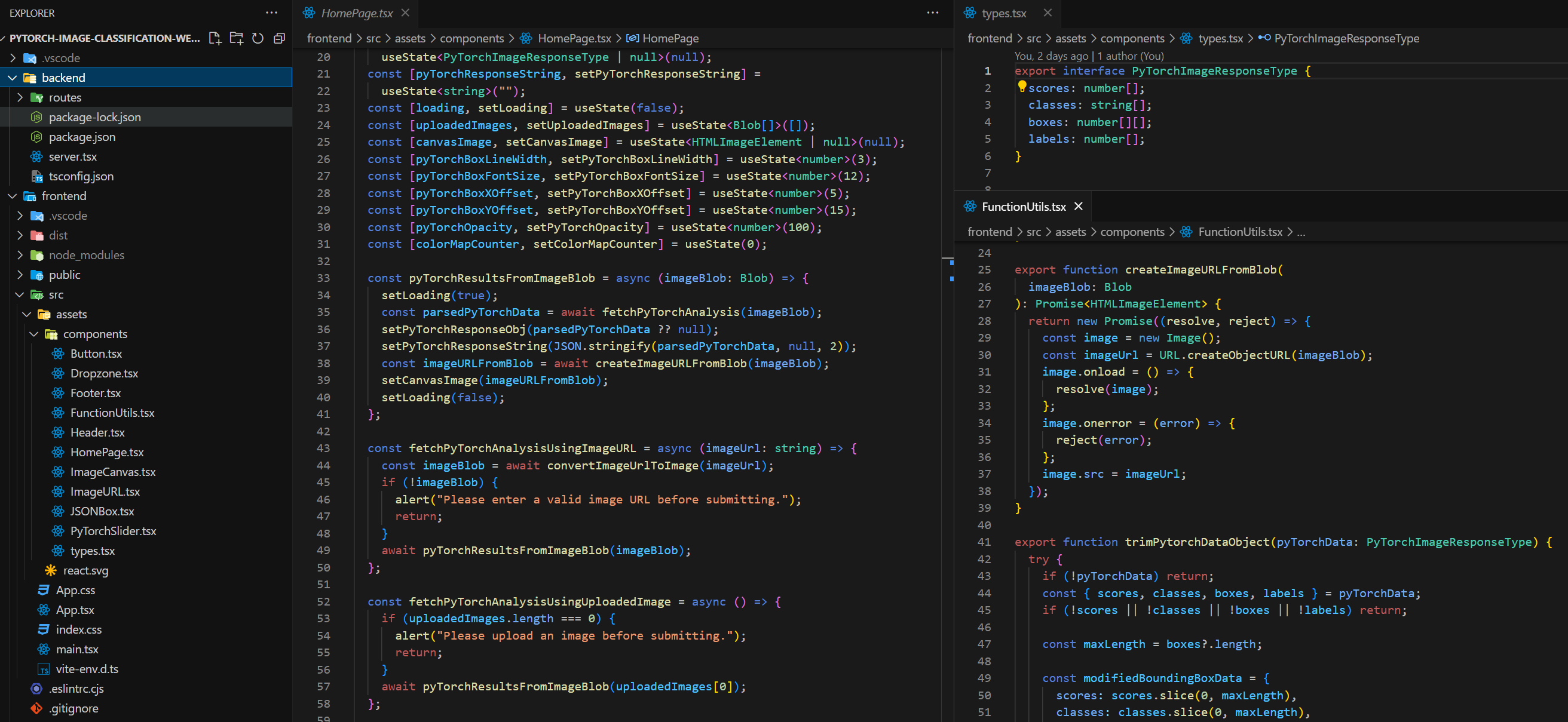Open App.tsx file
This screenshot has width=1568, height=722.
click(x=146, y=610)
